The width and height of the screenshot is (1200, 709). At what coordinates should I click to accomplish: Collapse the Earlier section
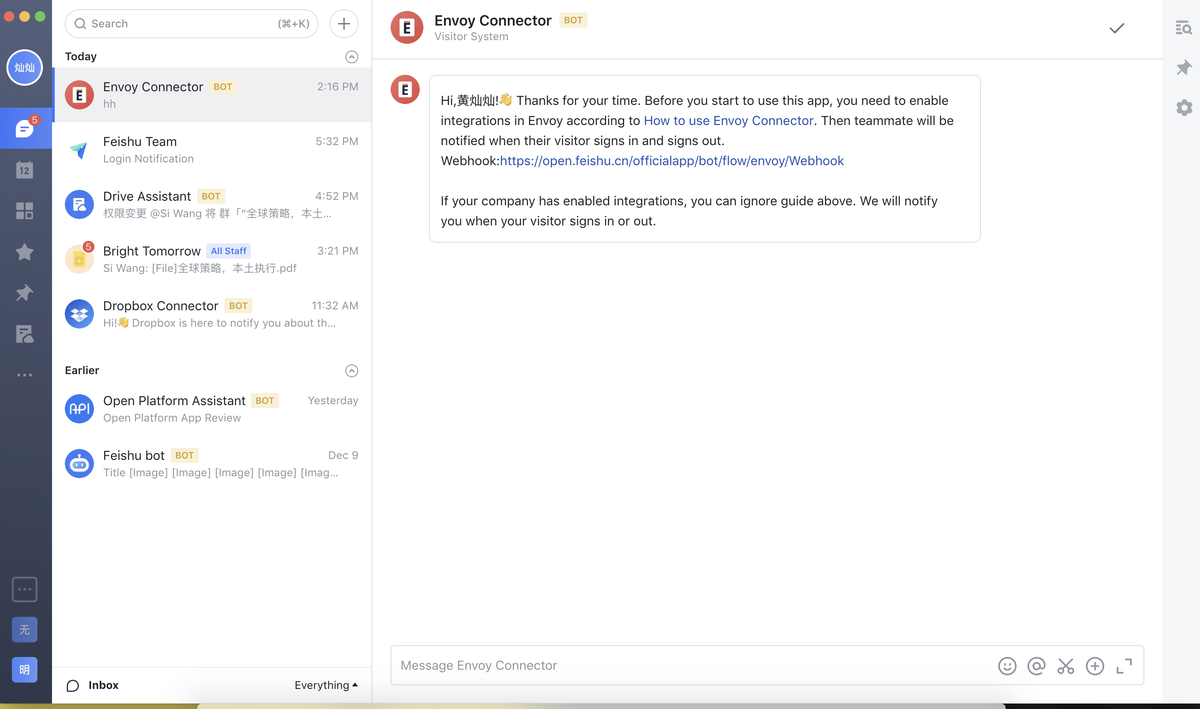pos(351,371)
